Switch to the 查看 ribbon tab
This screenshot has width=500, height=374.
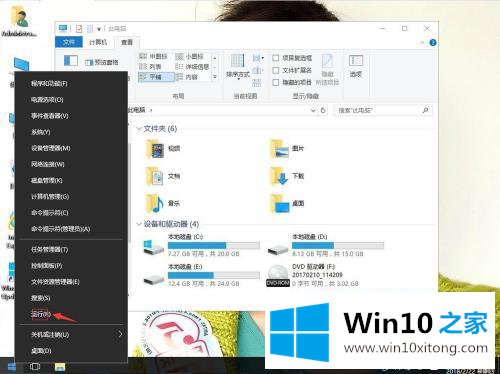coord(127,42)
